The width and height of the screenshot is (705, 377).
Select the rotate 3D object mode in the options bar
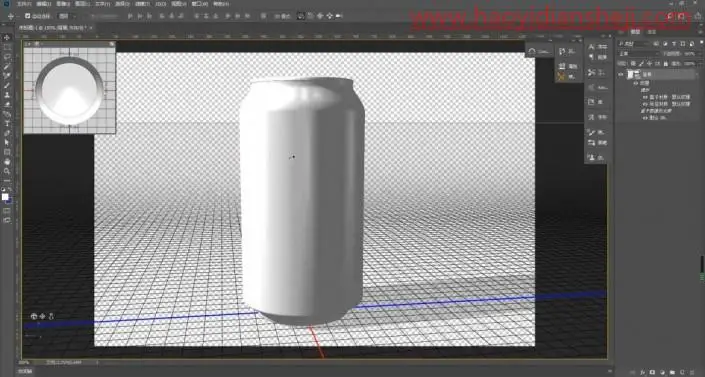301,16
